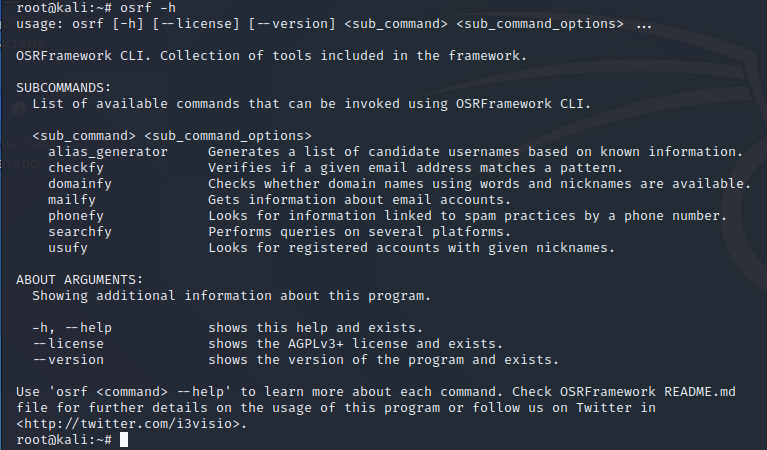Click the alias_generator subcommand name
This screenshot has height=450, width=767.
coord(108,152)
